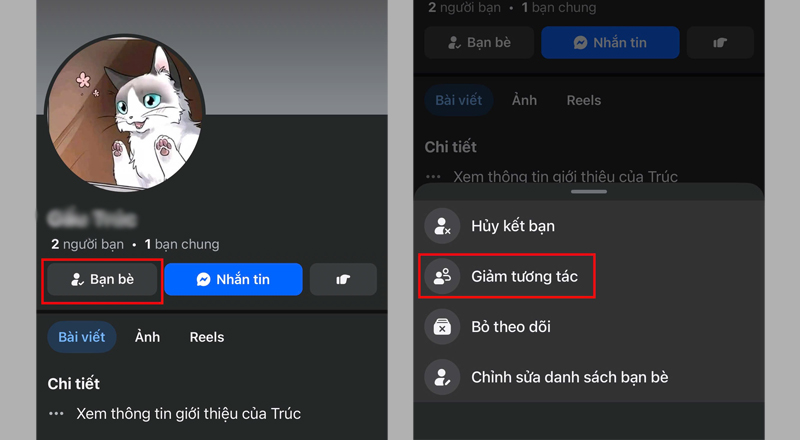Tap the pointing-hand poke button on left profile
800x440 pixels.
(x=343, y=279)
